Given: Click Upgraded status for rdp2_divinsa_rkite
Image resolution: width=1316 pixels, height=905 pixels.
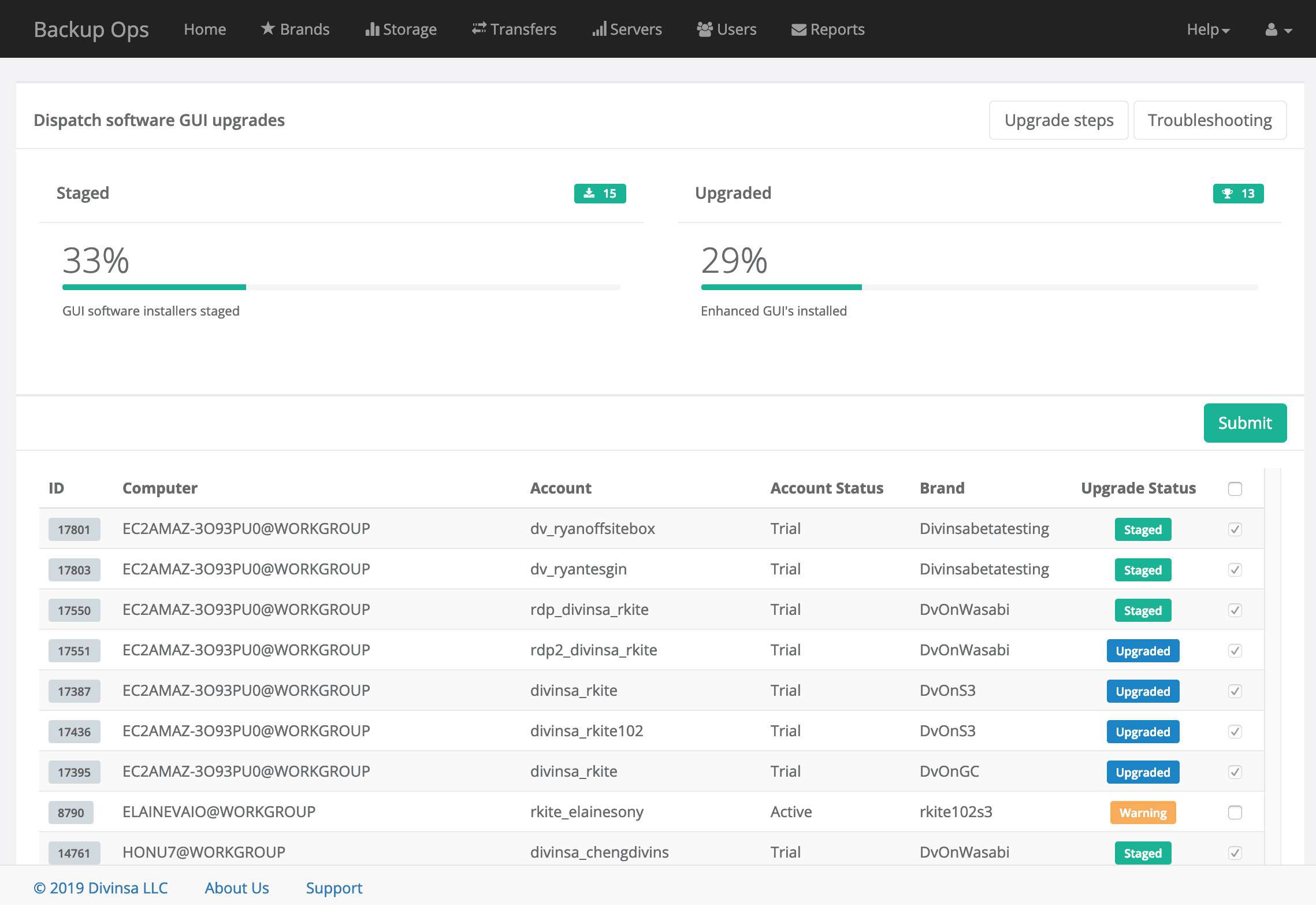Looking at the screenshot, I should [1143, 651].
